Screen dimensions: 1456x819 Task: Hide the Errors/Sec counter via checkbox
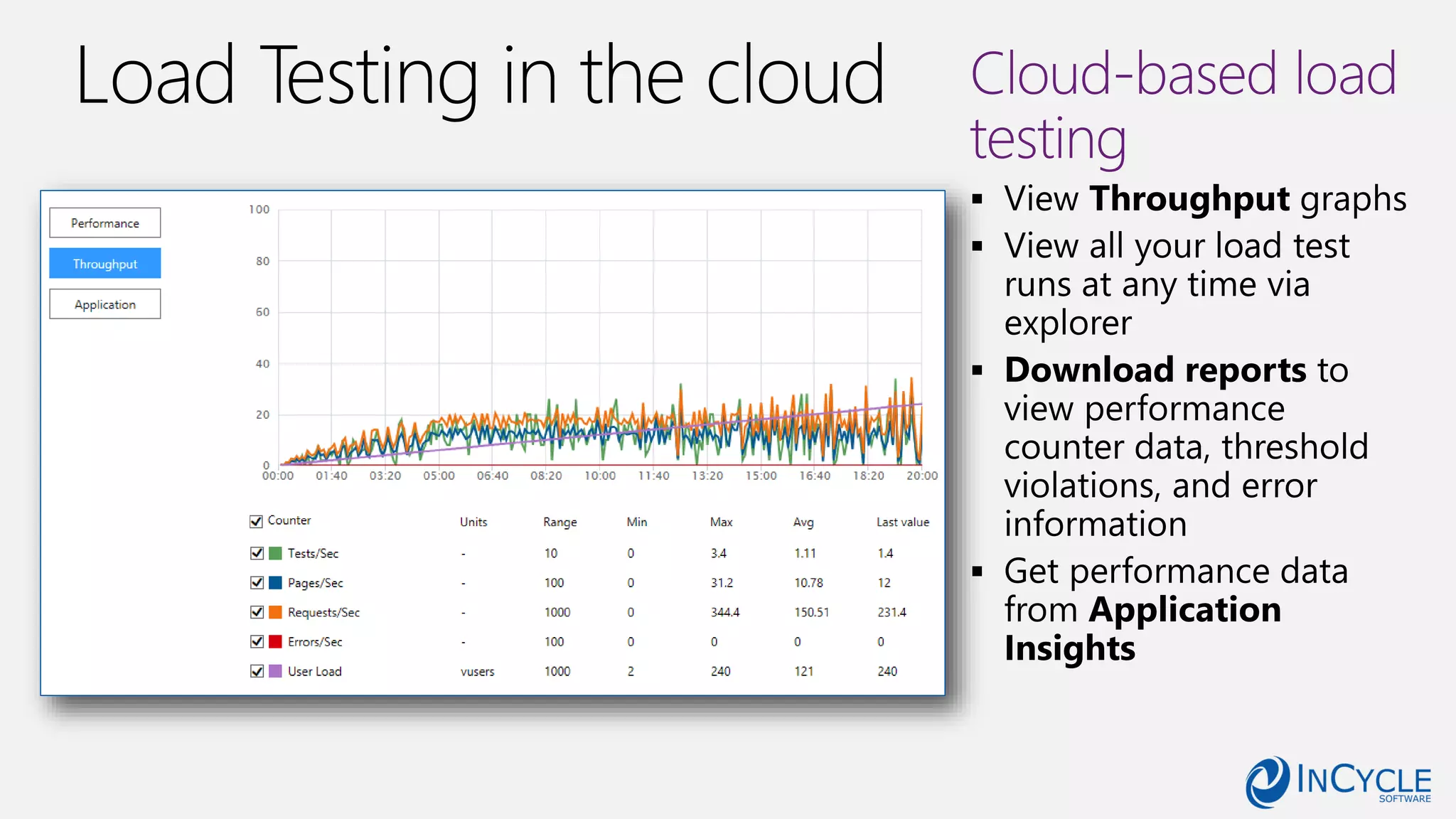[257, 642]
